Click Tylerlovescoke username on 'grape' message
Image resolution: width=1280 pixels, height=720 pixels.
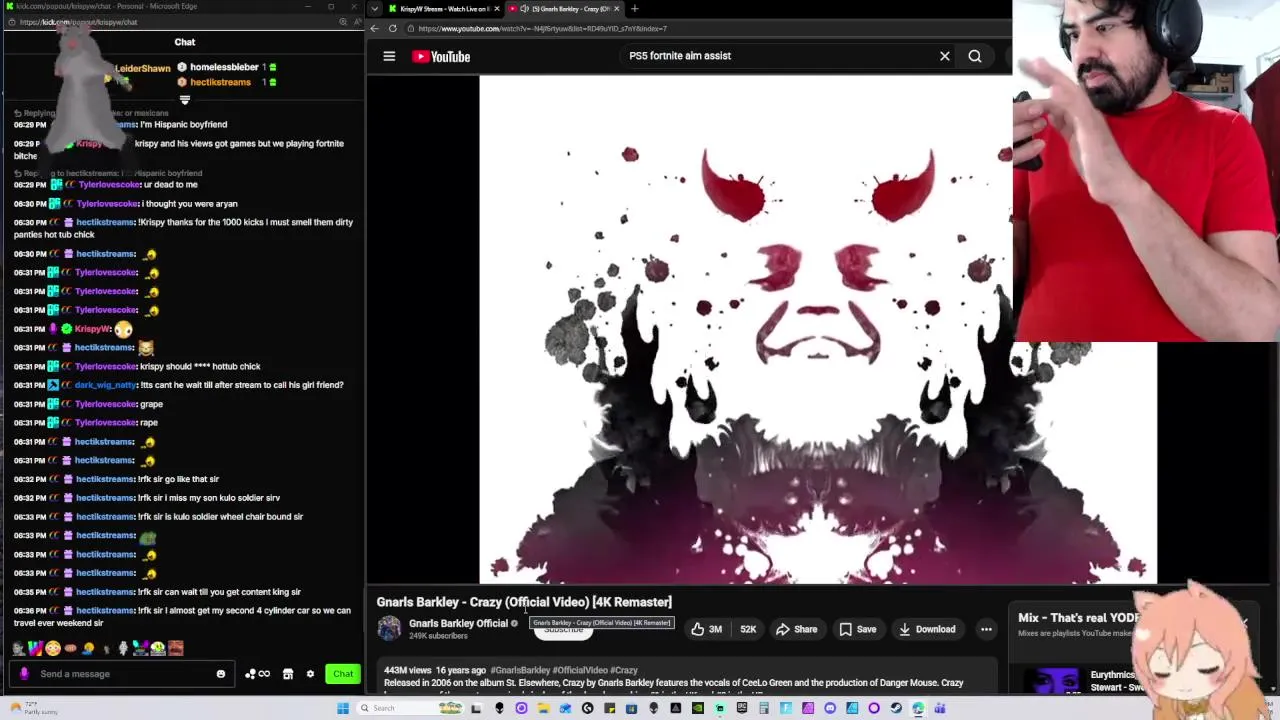coord(107,404)
